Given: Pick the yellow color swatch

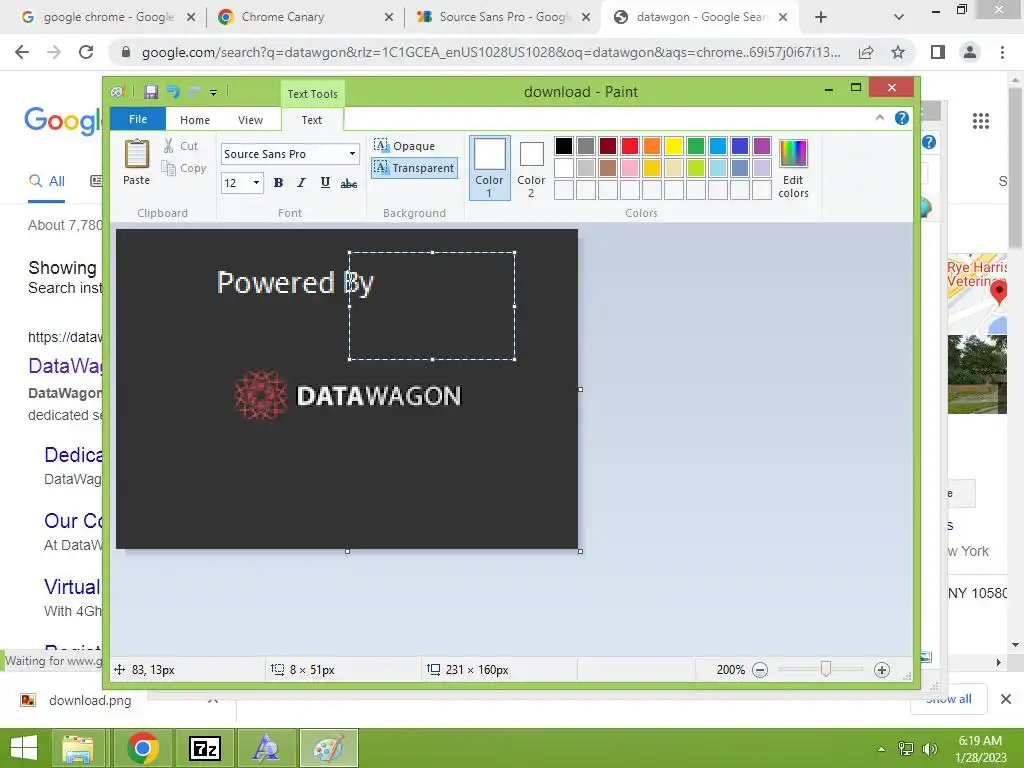Looking at the screenshot, I should coord(674,146).
